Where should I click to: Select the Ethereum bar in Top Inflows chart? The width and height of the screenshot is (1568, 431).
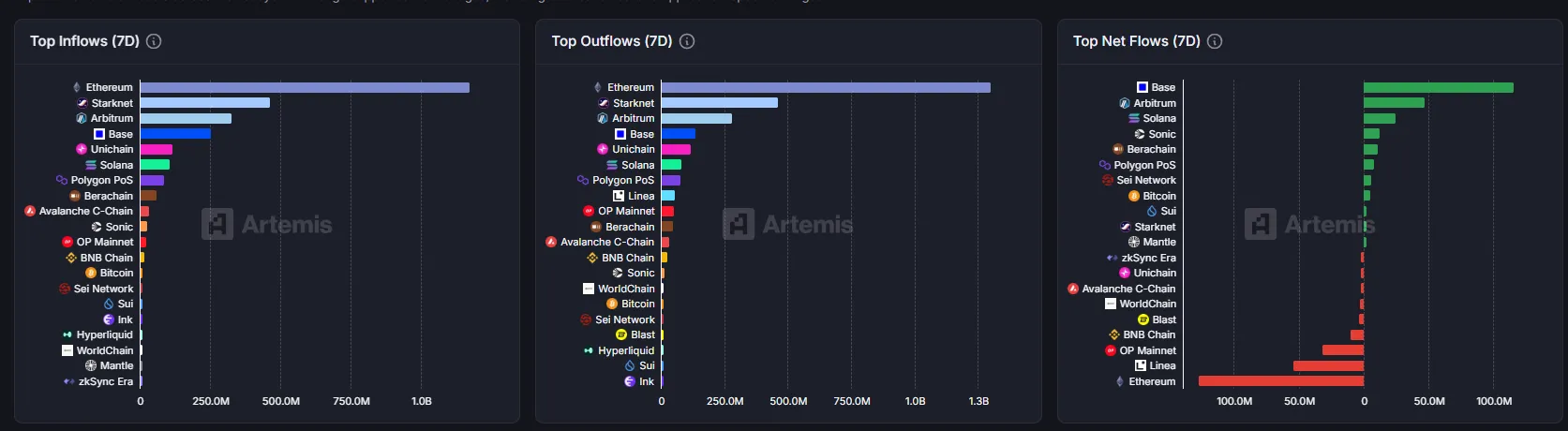(x=305, y=87)
